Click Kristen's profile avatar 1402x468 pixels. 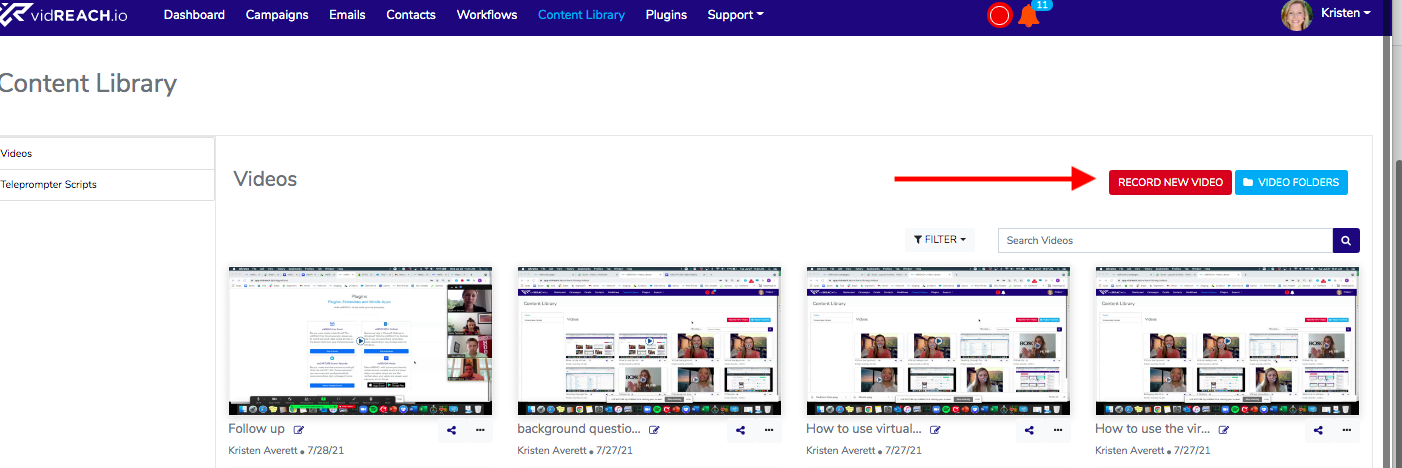[1297, 15]
